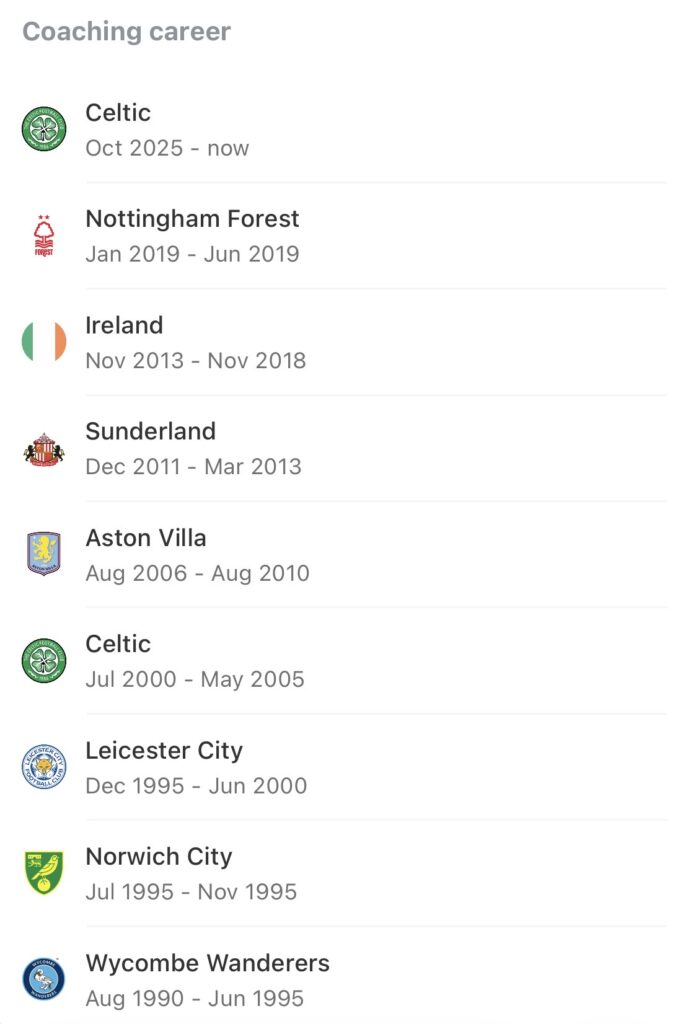
Task: Click the Leicester City team name
Action: pos(164,750)
